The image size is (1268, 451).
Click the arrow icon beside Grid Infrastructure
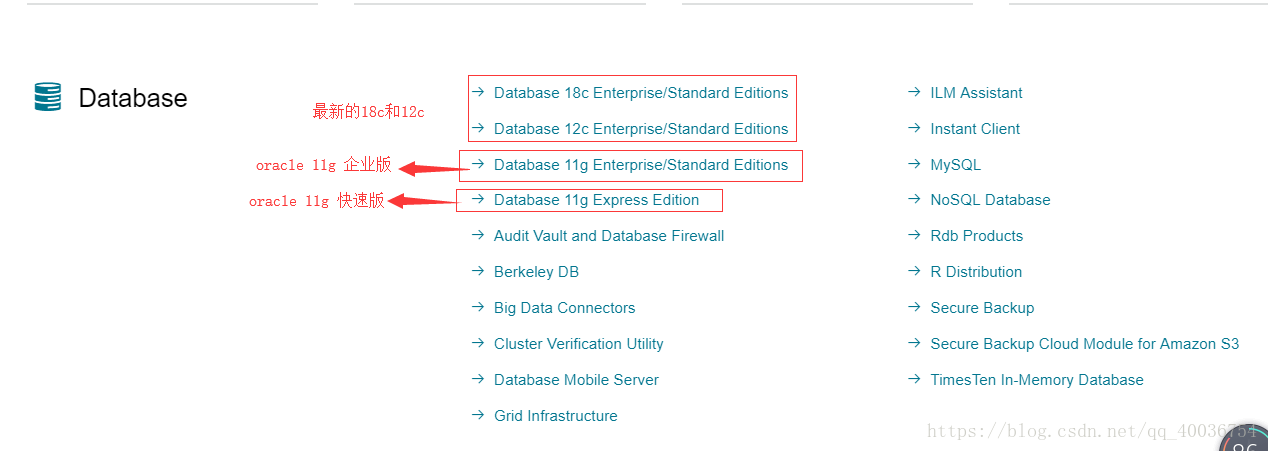point(478,415)
